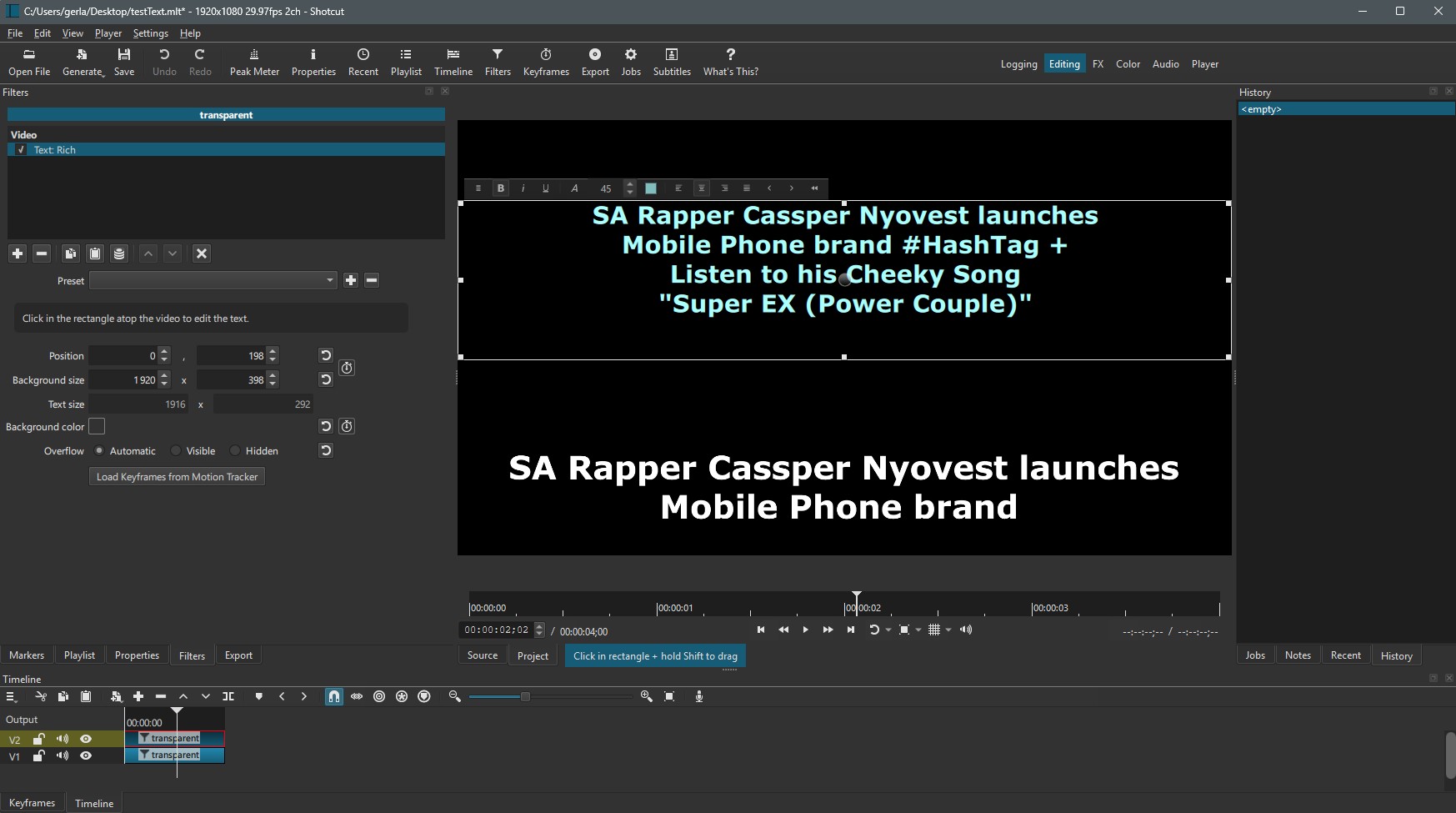Open the Subtitles panel
Viewport: 1456px width, 813px height.
point(672,63)
